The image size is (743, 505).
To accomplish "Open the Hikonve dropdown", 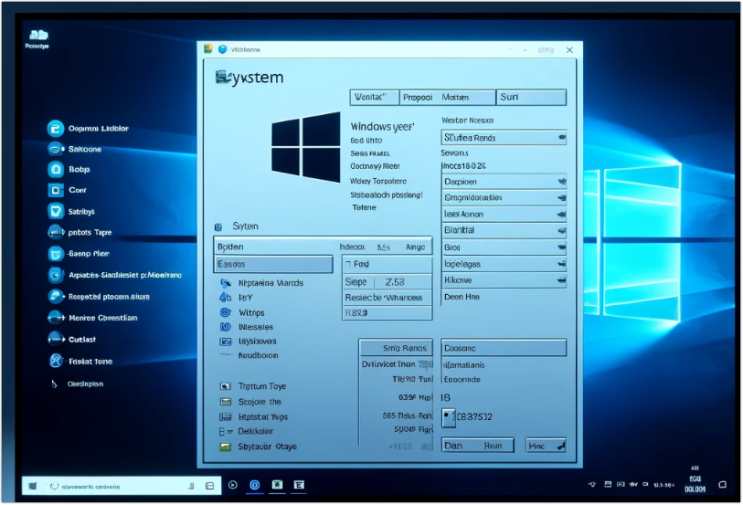I will [504, 280].
